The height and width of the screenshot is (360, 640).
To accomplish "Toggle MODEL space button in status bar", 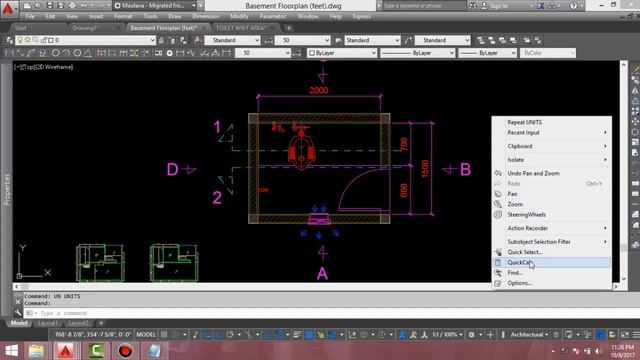I will click(146, 335).
